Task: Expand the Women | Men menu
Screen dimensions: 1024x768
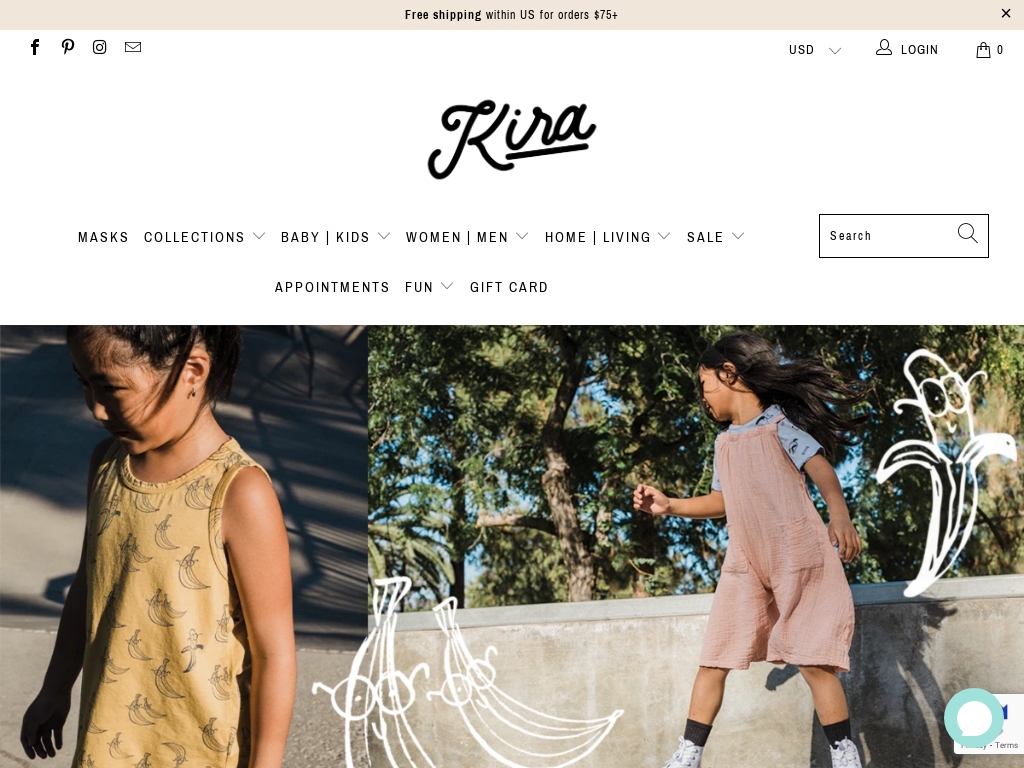Action: (x=467, y=237)
